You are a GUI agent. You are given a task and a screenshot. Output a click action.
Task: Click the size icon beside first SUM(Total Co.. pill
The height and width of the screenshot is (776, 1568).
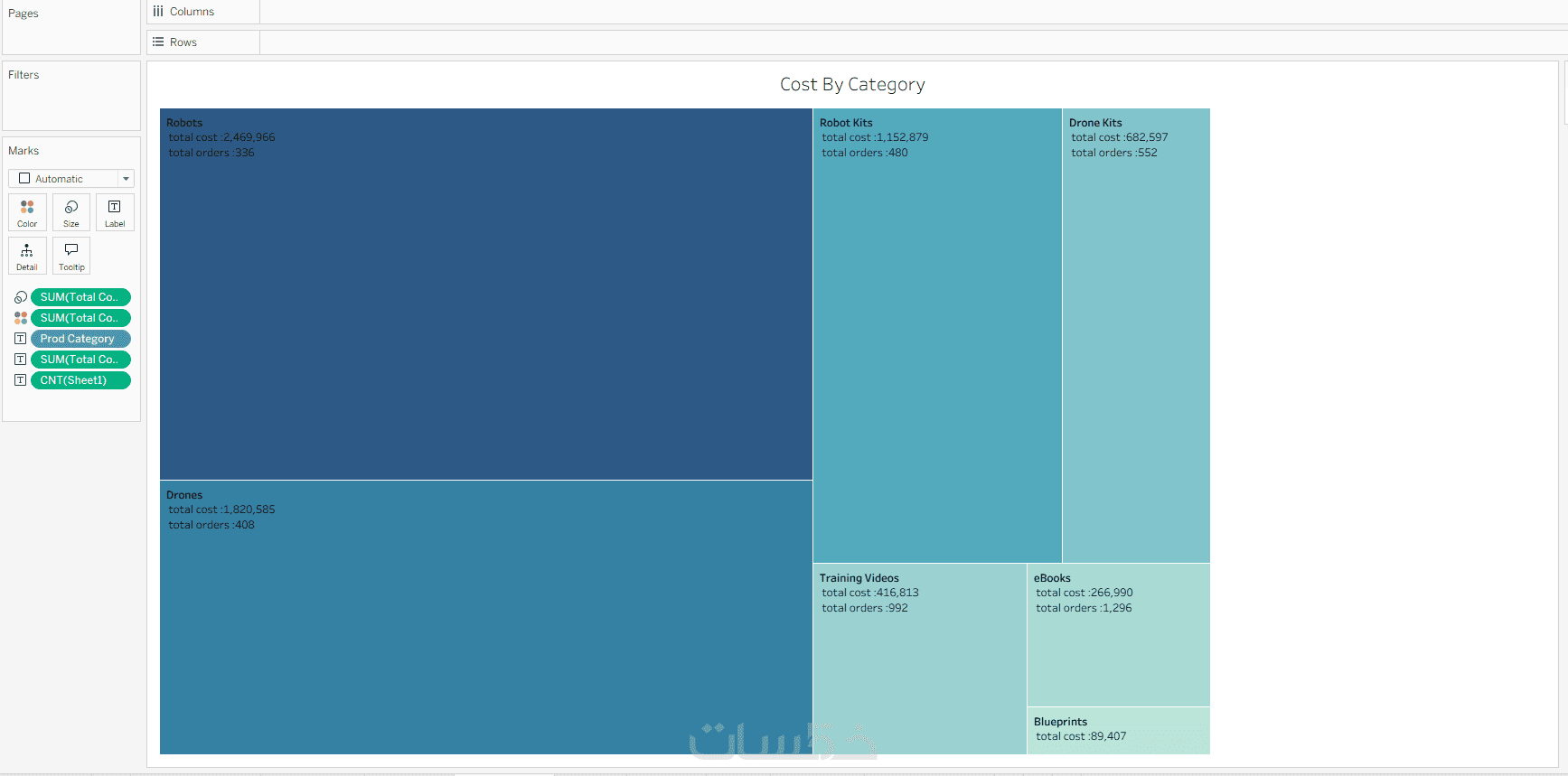tap(21, 297)
